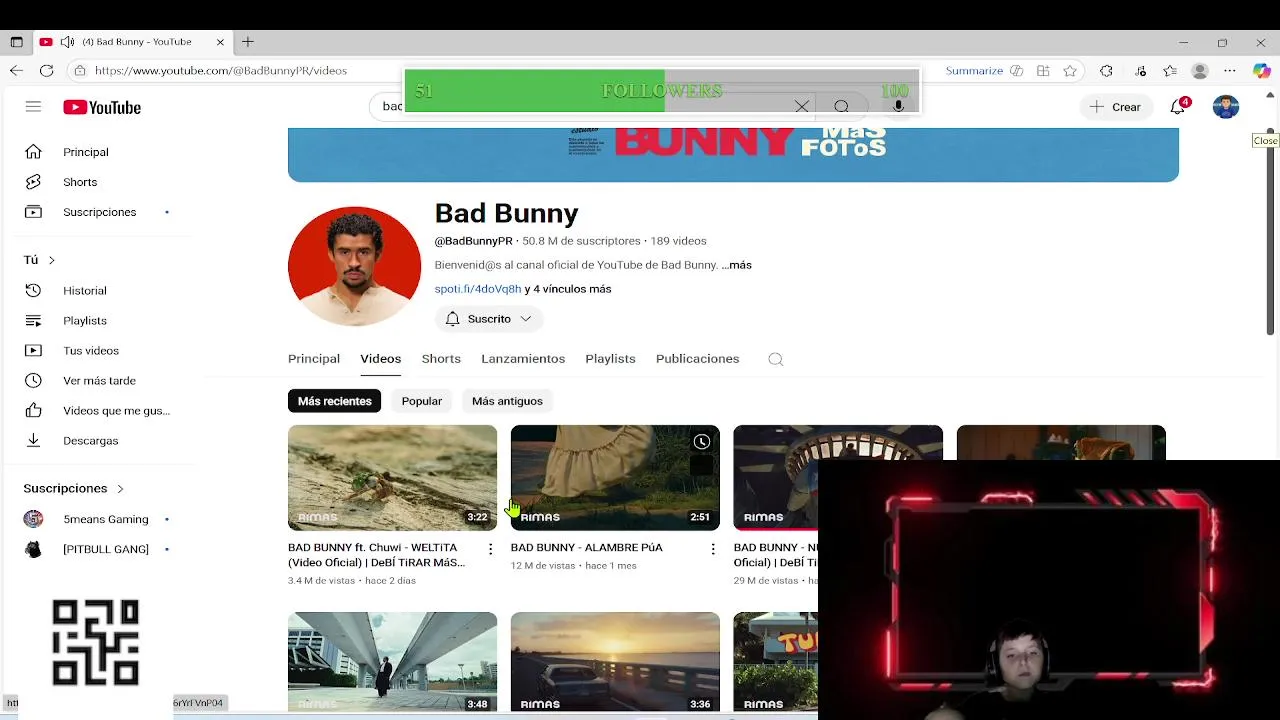Expand channel description with ...más

(736, 265)
